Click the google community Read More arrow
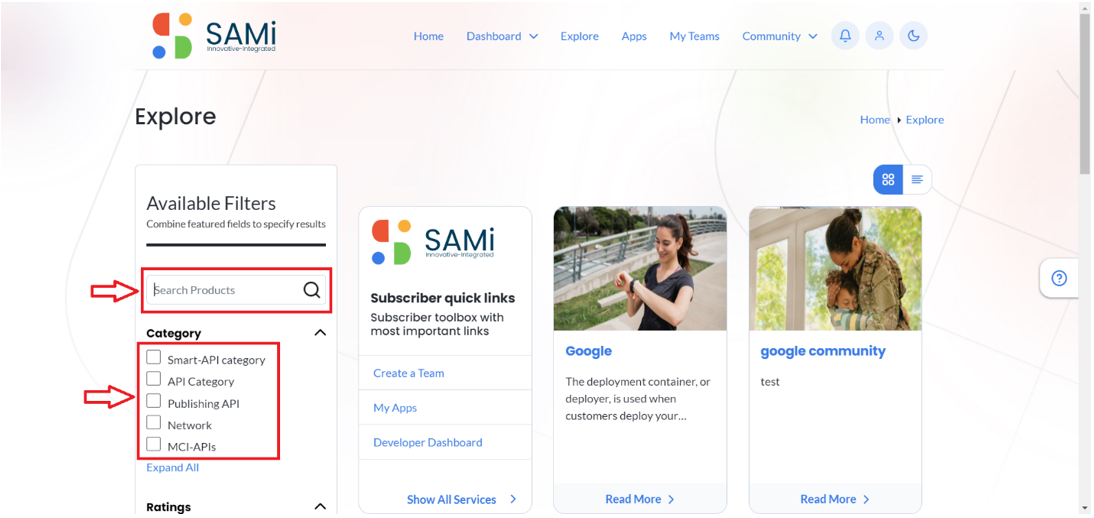1094x518 pixels. tap(866, 499)
